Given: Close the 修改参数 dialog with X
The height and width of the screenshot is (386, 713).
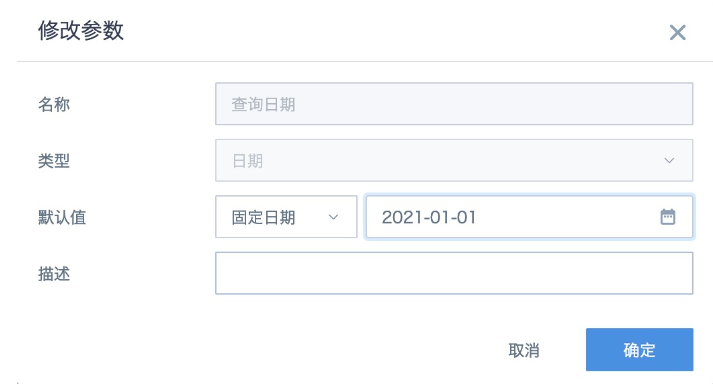Looking at the screenshot, I should point(678,32).
